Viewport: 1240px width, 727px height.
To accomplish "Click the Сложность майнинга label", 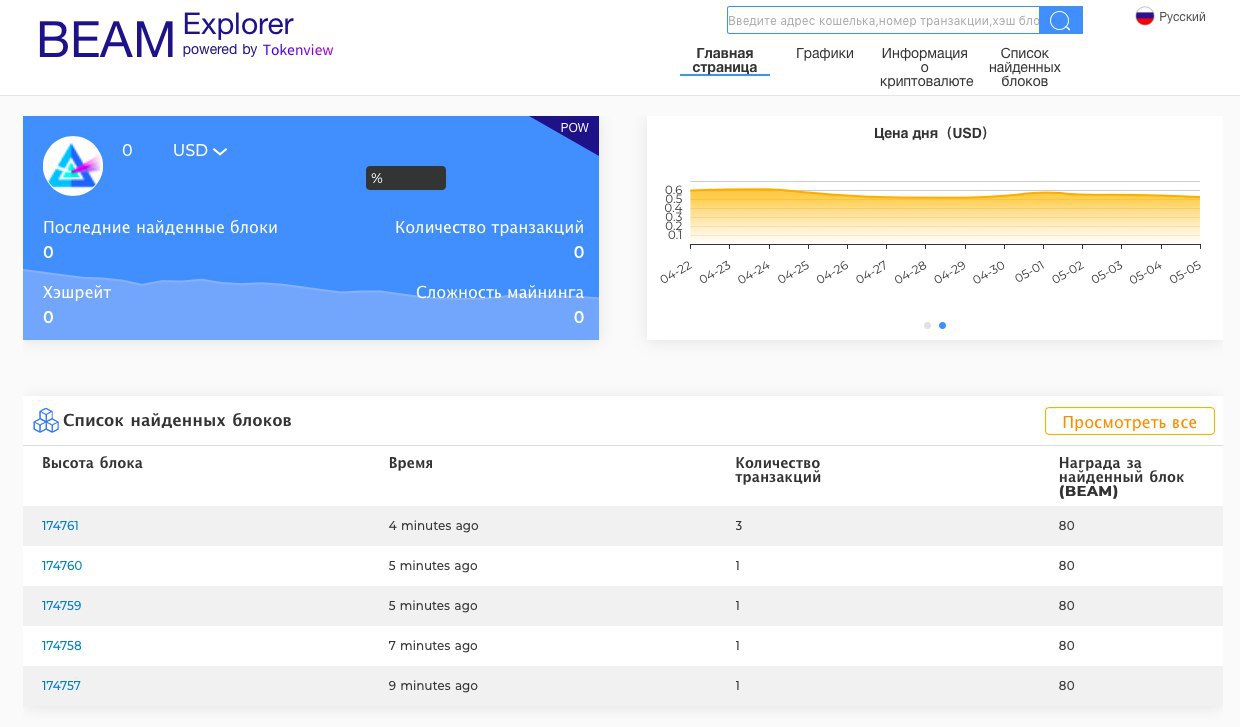I will (x=500, y=293).
